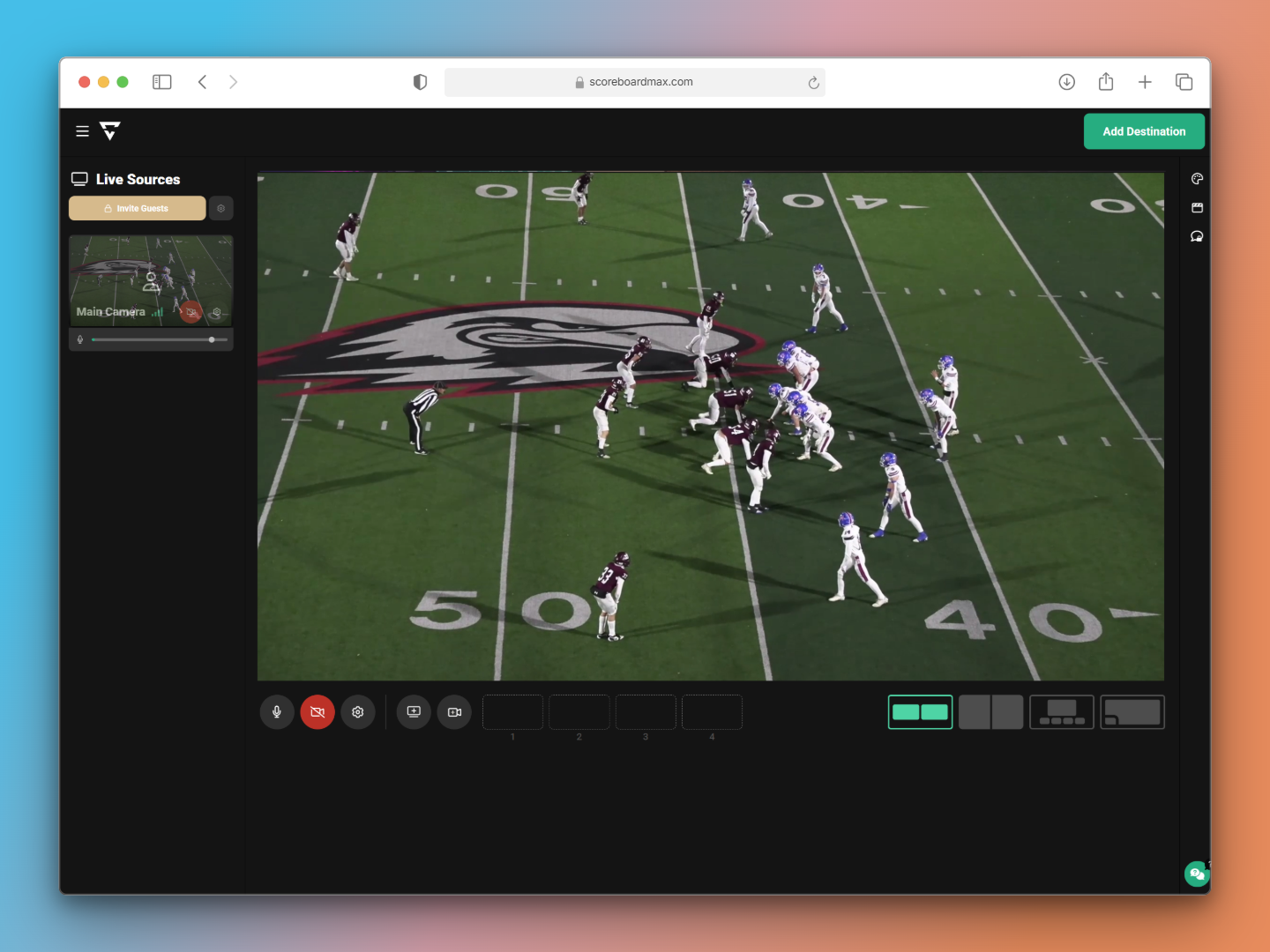Screen dimensions: 1270x952
Task: Click the main video preview
Action: [x=711, y=427]
